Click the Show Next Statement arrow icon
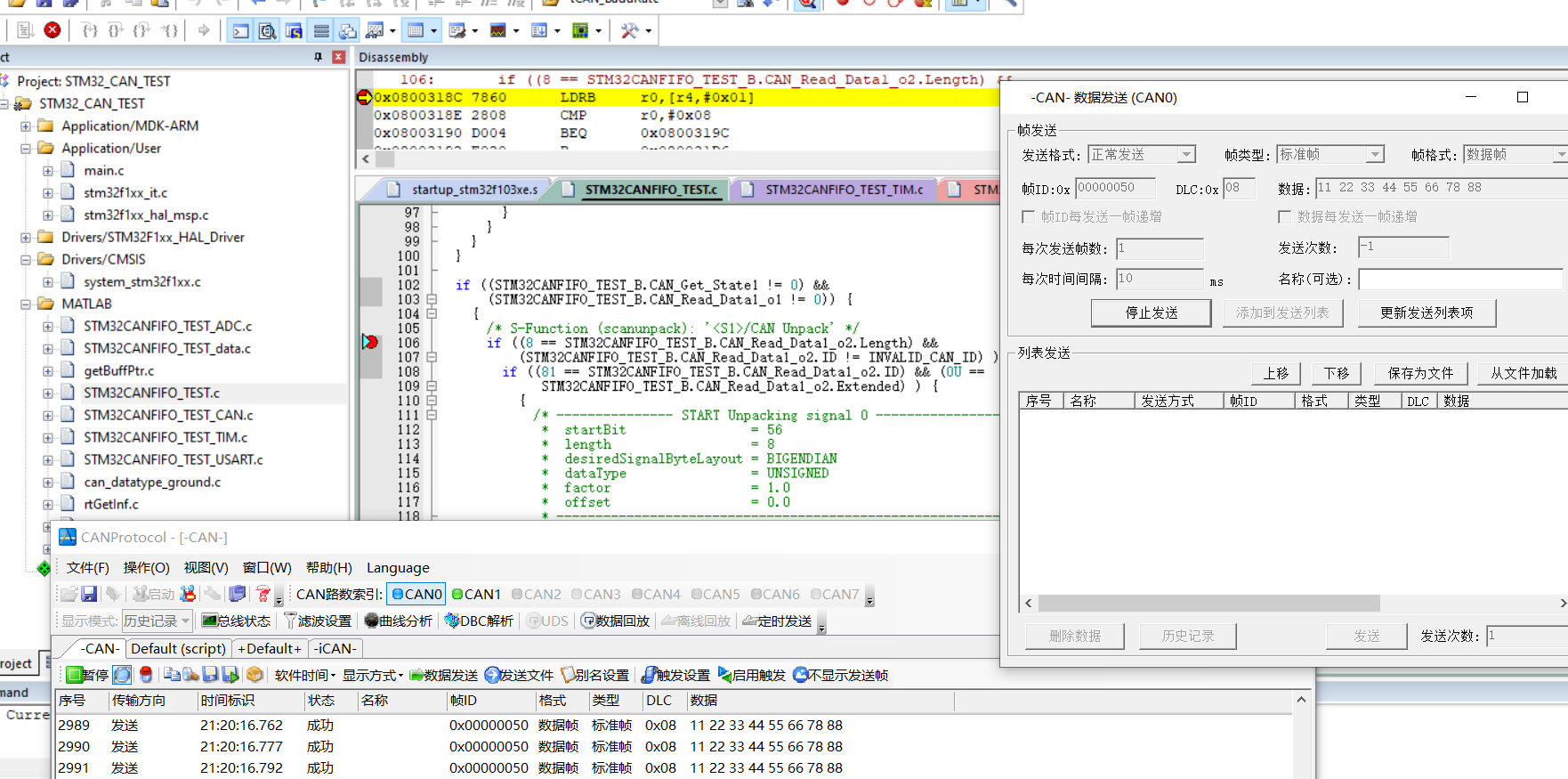Screen dimensions: 1568x779 point(204,30)
